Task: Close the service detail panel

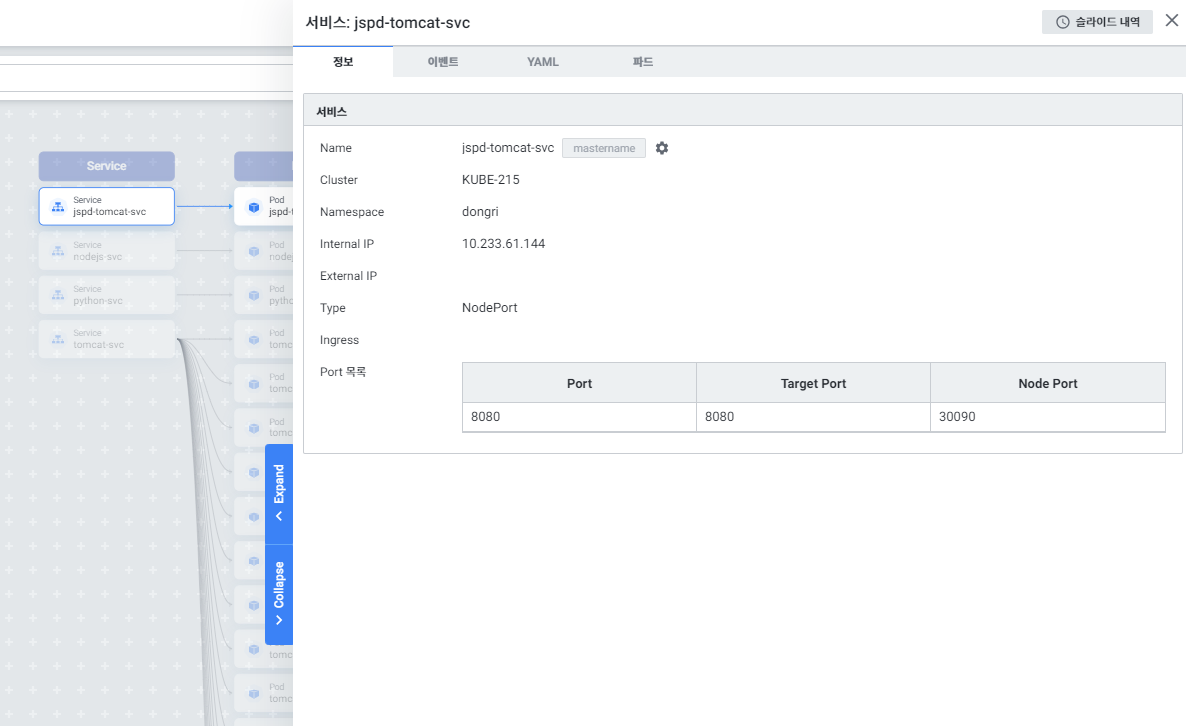Action: 1171,20
